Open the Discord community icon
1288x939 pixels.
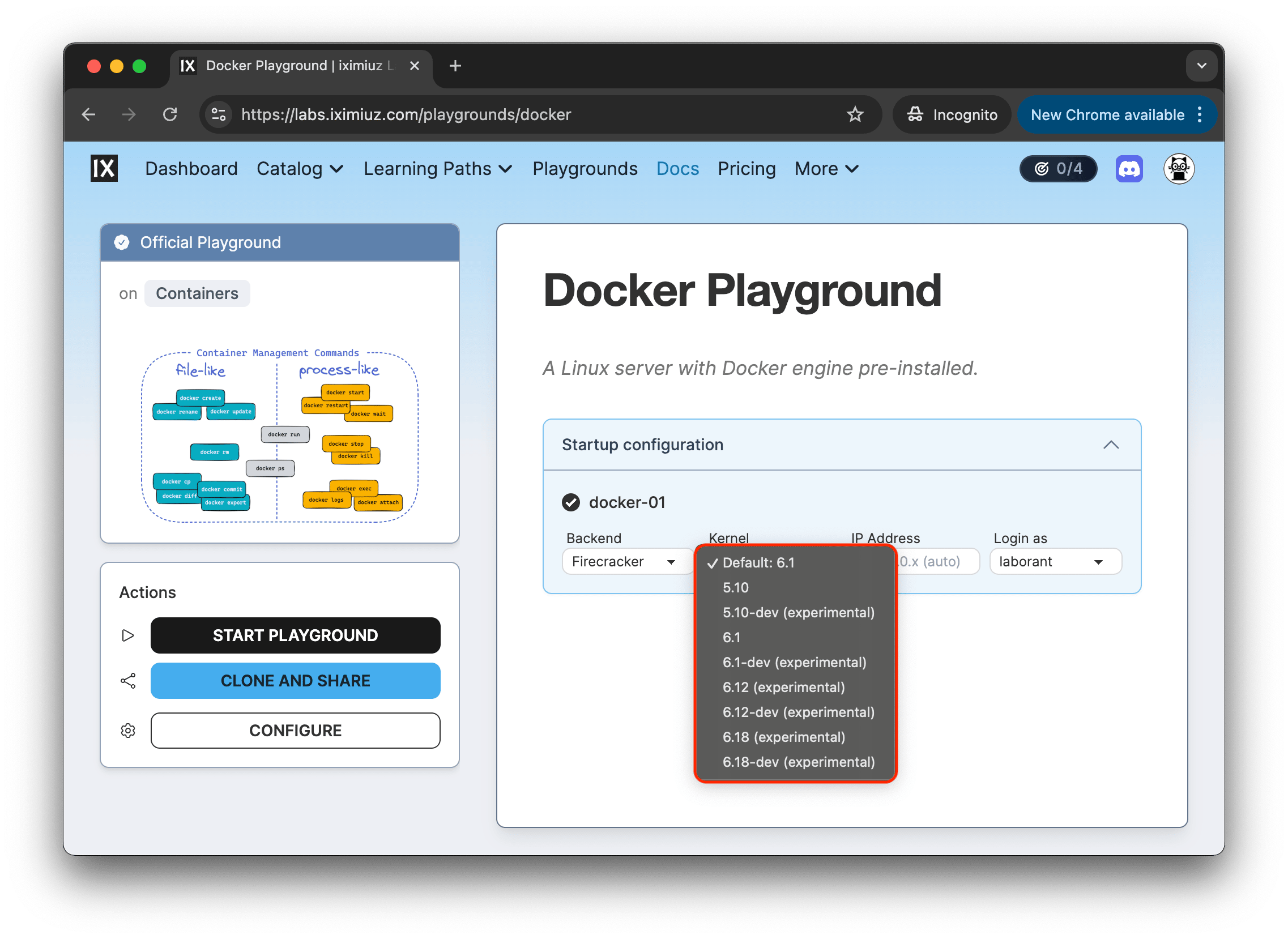click(x=1128, y=169)
